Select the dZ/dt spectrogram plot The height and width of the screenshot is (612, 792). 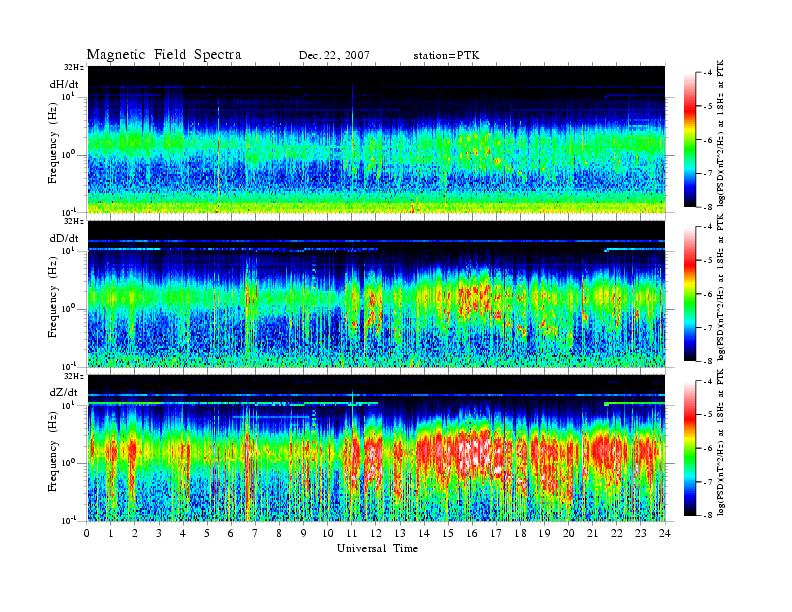click(x=376, y=448)
